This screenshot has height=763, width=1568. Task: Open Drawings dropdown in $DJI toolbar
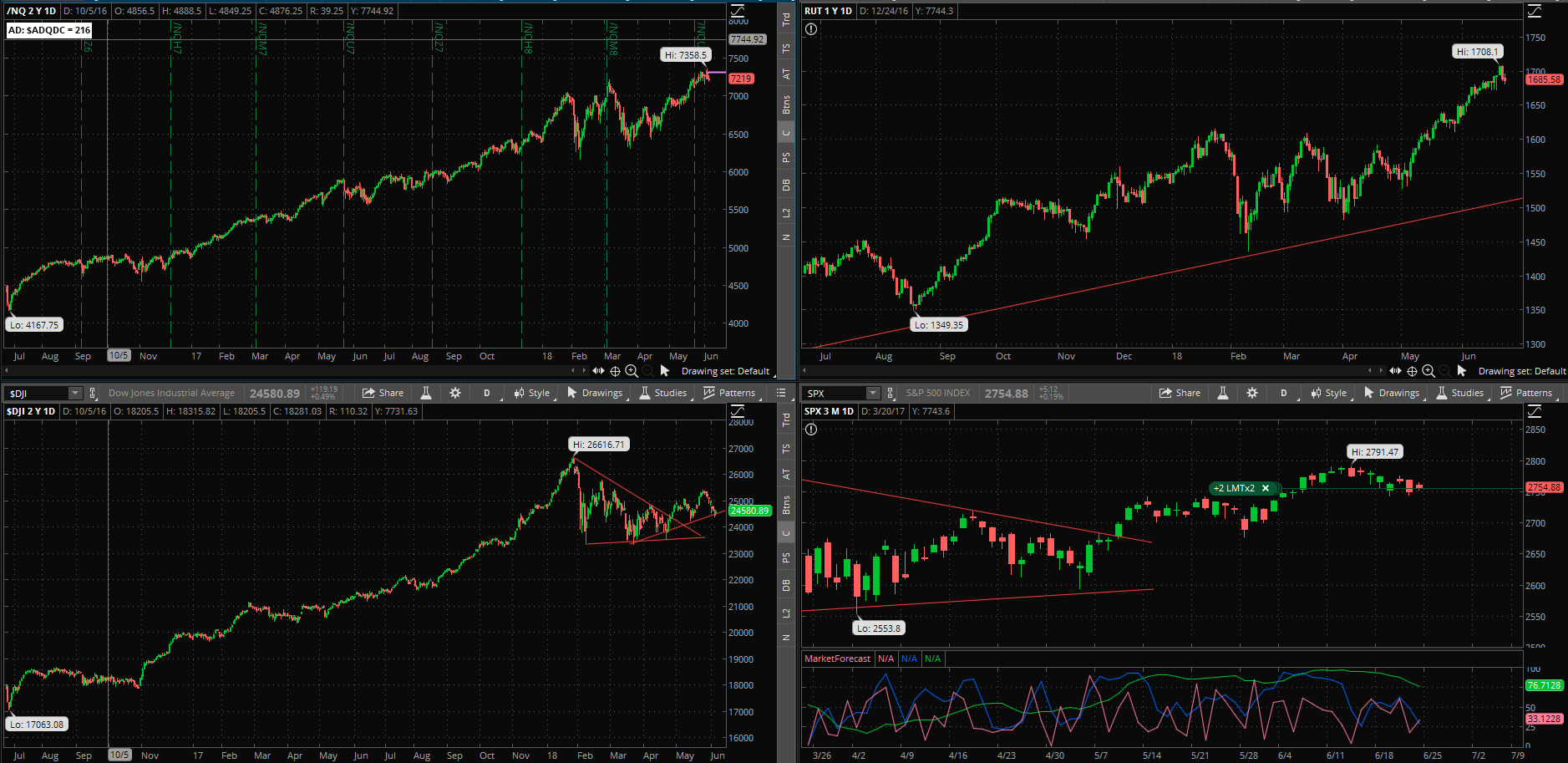click(x=595, y=393)
